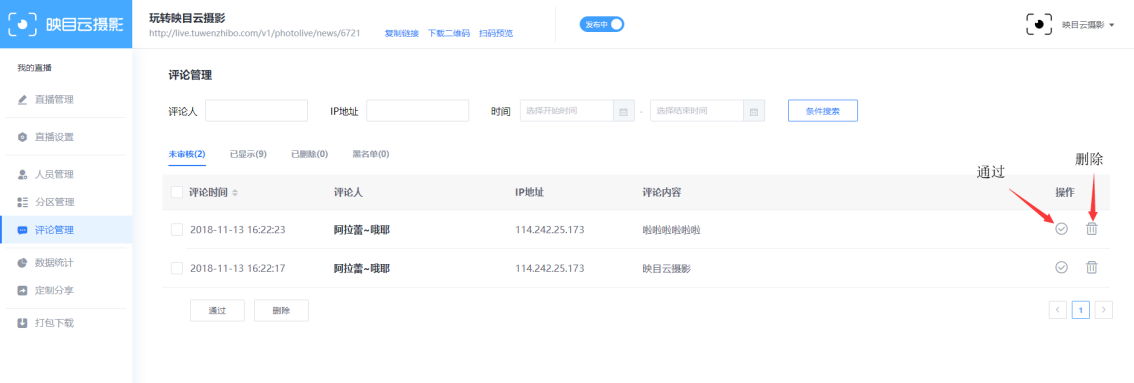Click the 复制链接 link
Viewport: 1134px width, 383px height.
click(401, 33)
